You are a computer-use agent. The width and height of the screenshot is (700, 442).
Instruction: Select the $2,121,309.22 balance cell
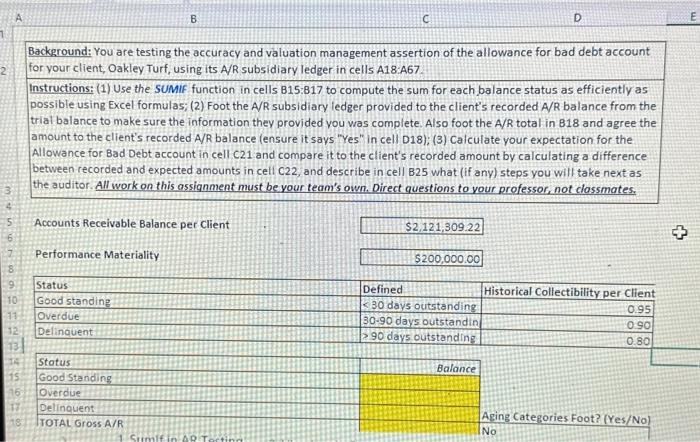pos(421,226)
